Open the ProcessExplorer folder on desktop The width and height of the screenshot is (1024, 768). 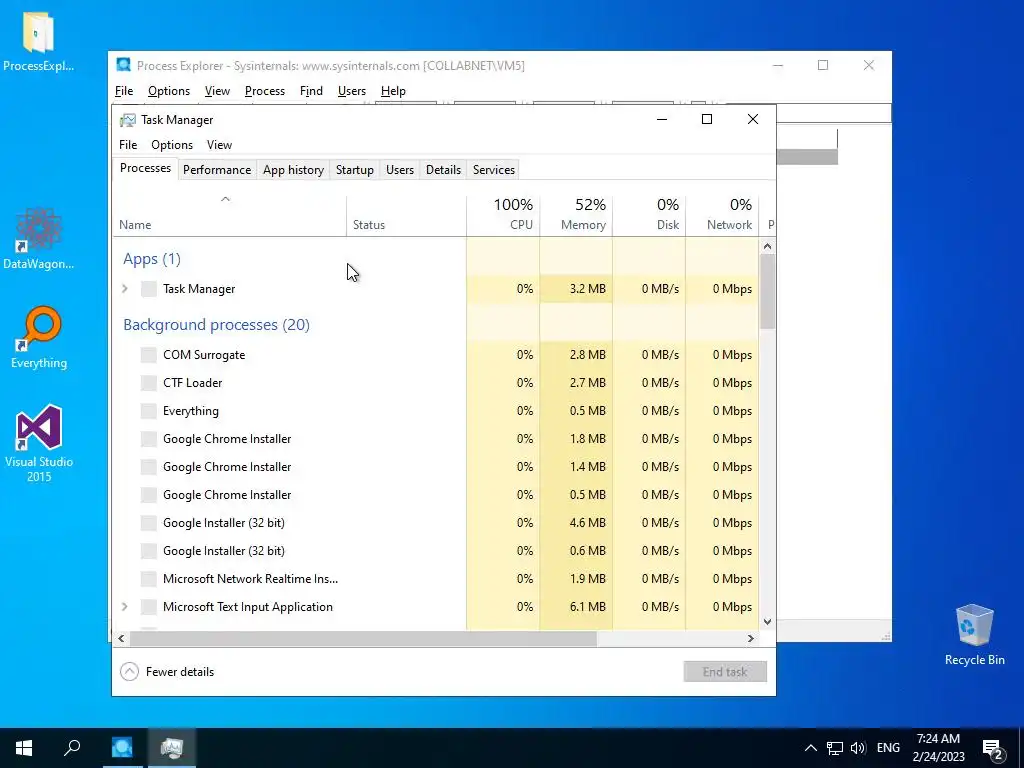[39, 40]
